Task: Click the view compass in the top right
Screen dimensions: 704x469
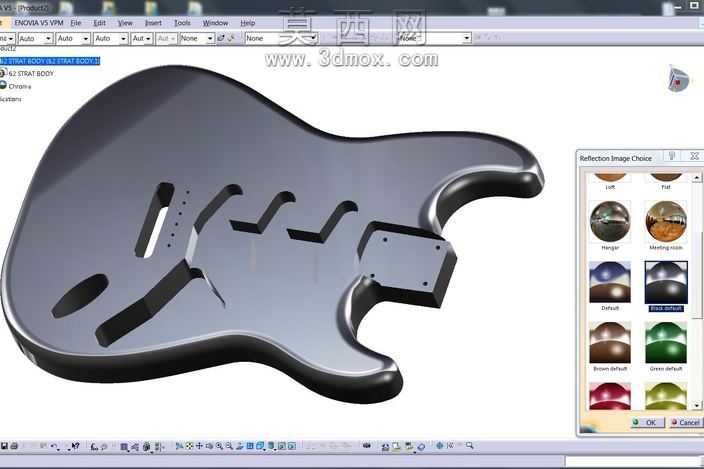Action: click(x=677, y=79)
